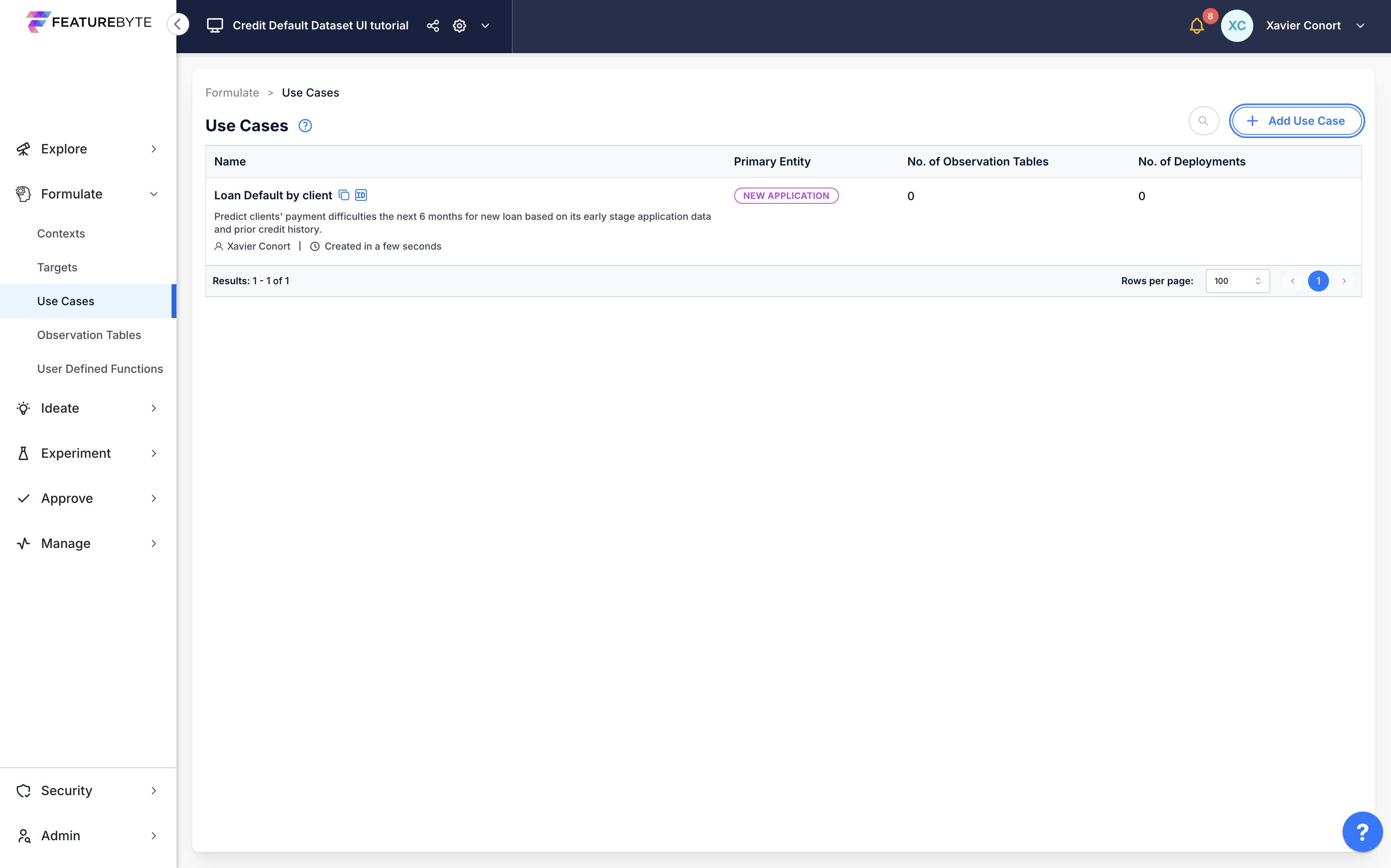
Task: Click the notification bell icon
Action: [1197, 25]
